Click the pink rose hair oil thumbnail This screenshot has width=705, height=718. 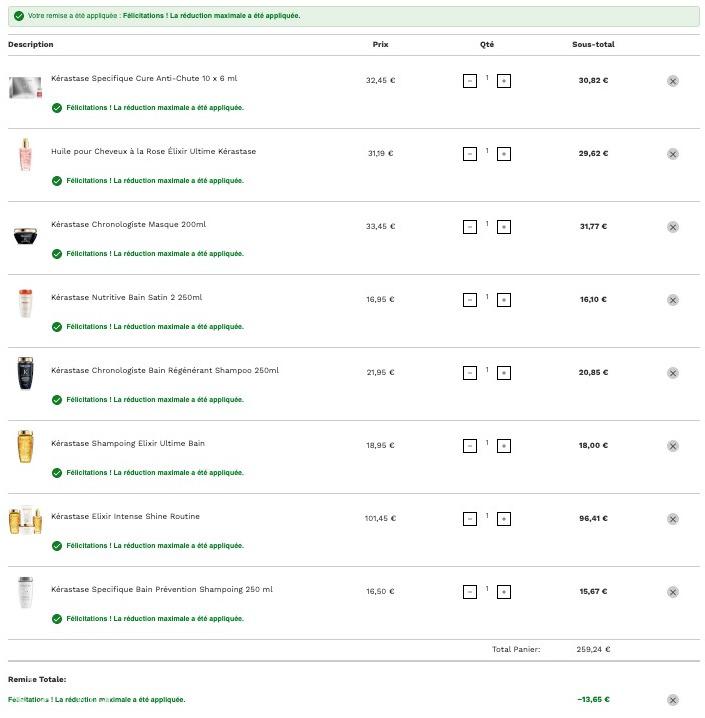25,155
